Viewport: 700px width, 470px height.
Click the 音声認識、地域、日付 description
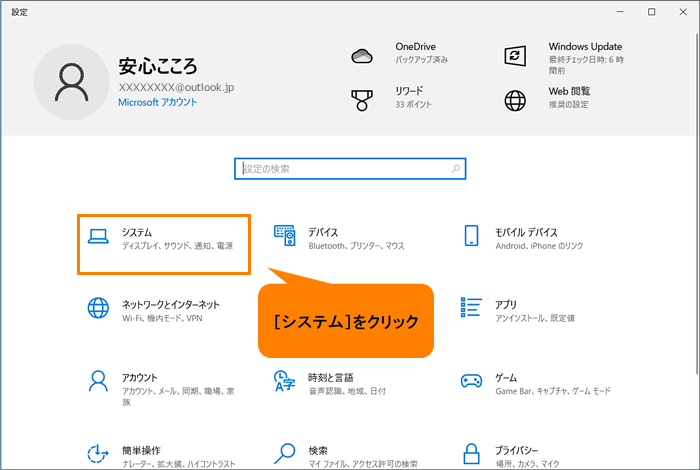347,391
